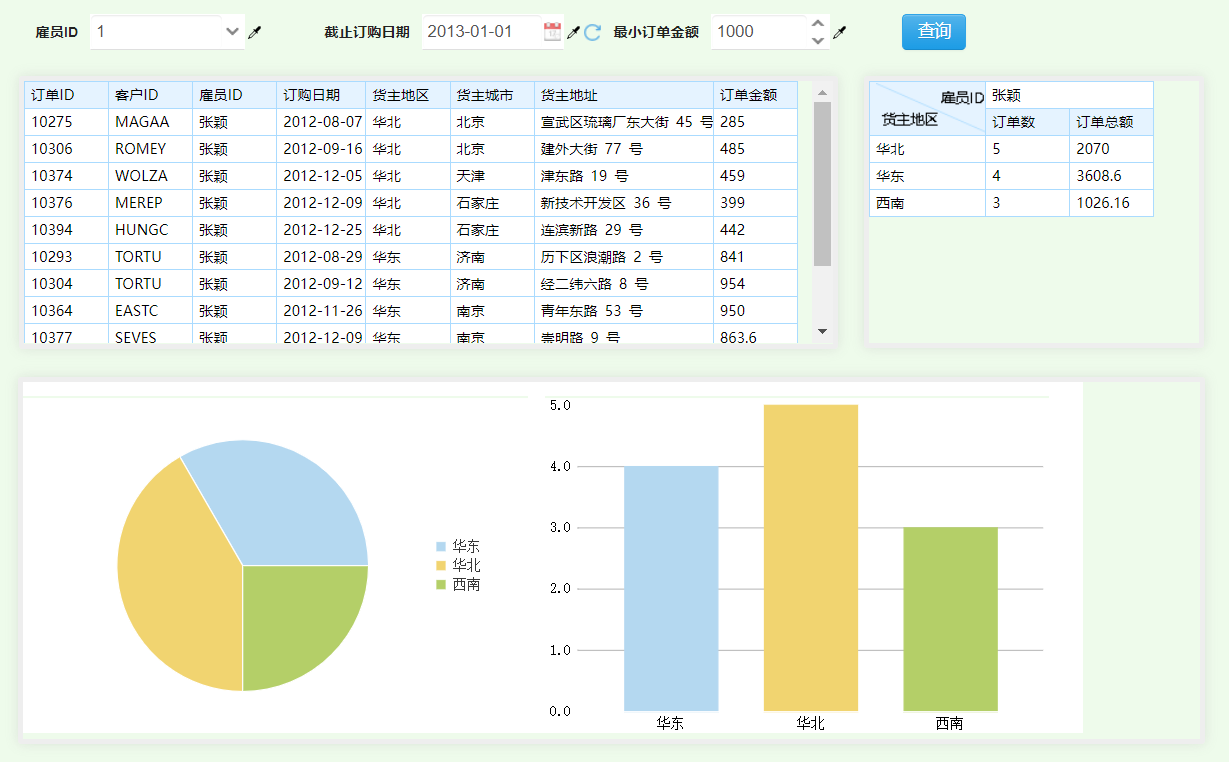
Task: Click the order table vertical scrollbar thumb
Action: click(822, 184)
